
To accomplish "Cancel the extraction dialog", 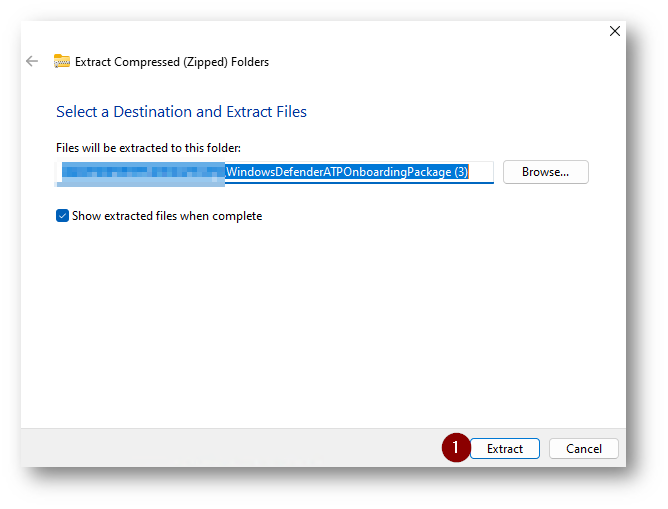I will [584, 449].
